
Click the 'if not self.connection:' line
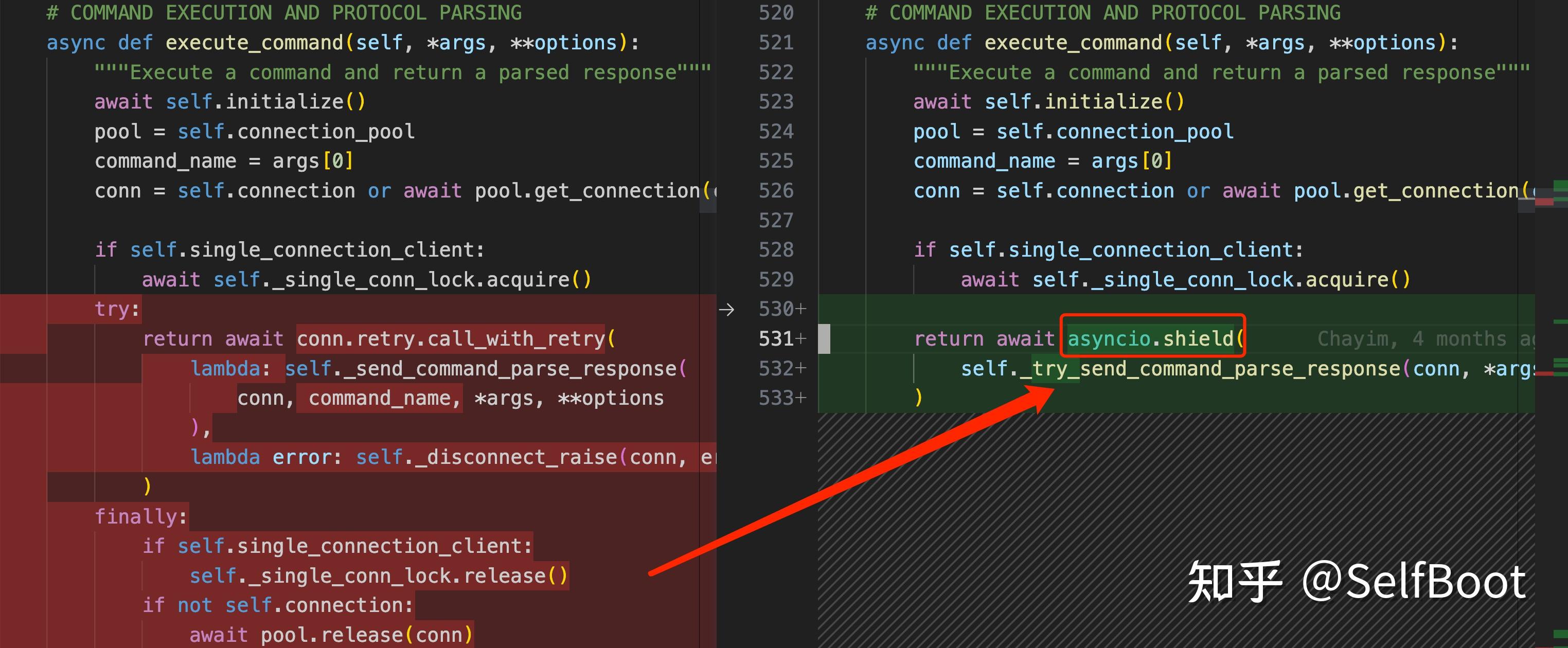click(x=278, y=605)
